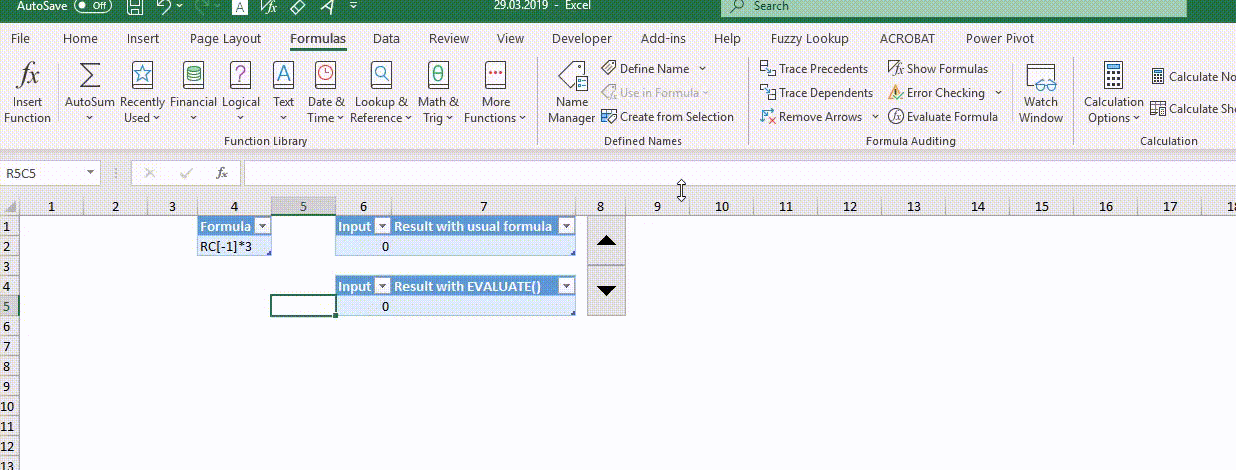Click the formula bar input area
Screen dimensions: 1236x470
[x=738, y=173]
